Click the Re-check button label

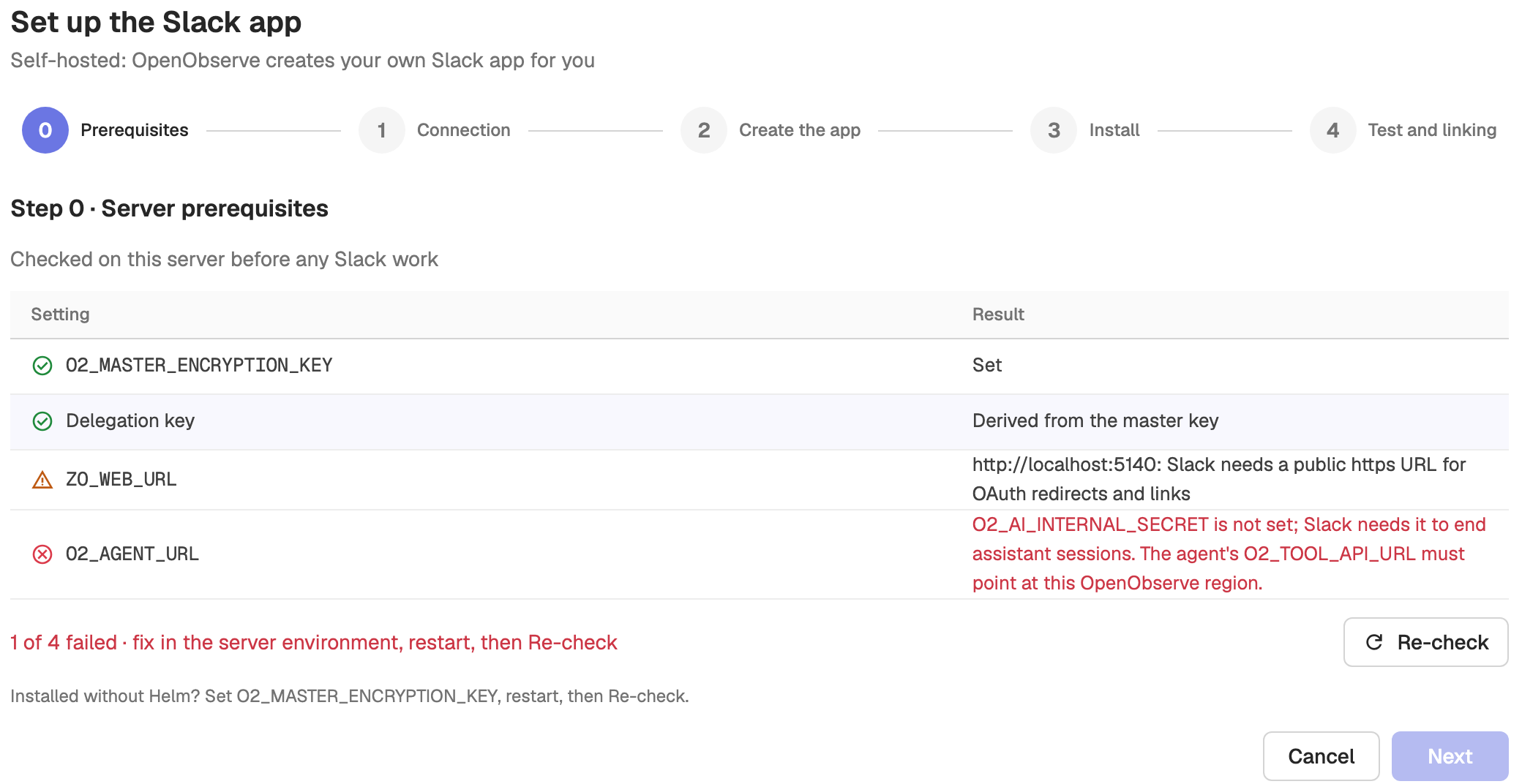point(1443,642)
